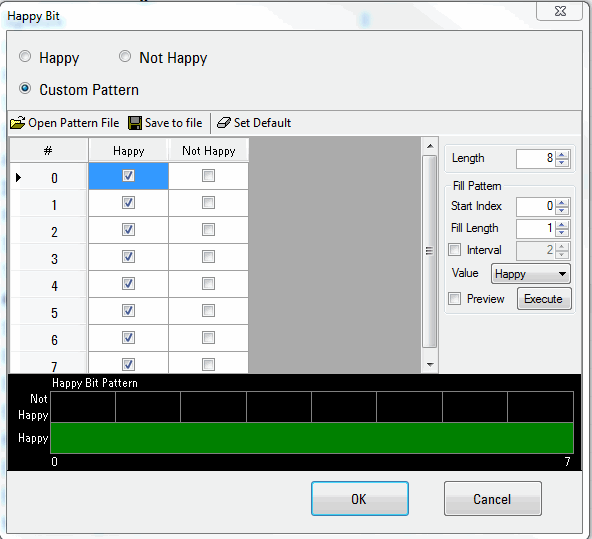Click the Save to file floppy icon
The width and height of the screenshot is (592, 539).
coord(135,123)
